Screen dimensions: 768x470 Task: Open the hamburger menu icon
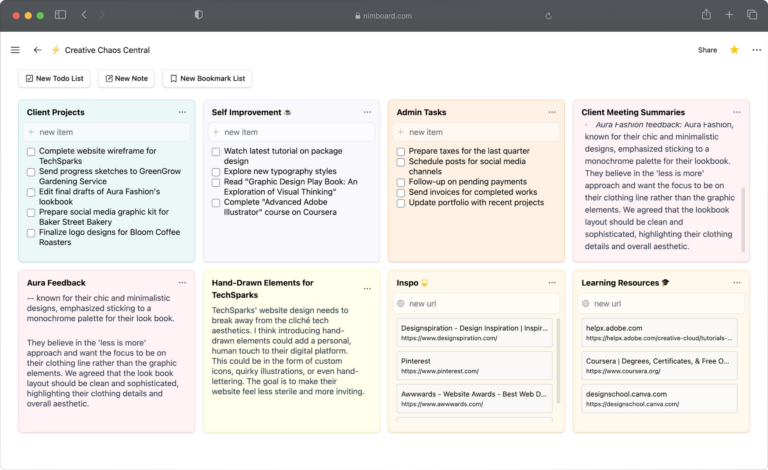15,50
